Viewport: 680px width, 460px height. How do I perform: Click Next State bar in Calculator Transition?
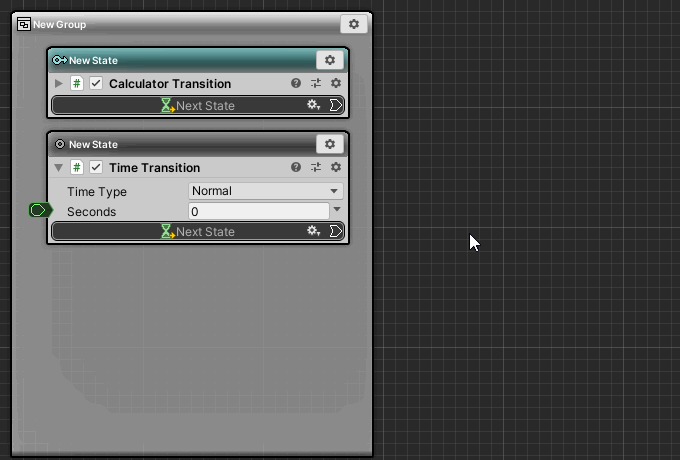(198, 105)
